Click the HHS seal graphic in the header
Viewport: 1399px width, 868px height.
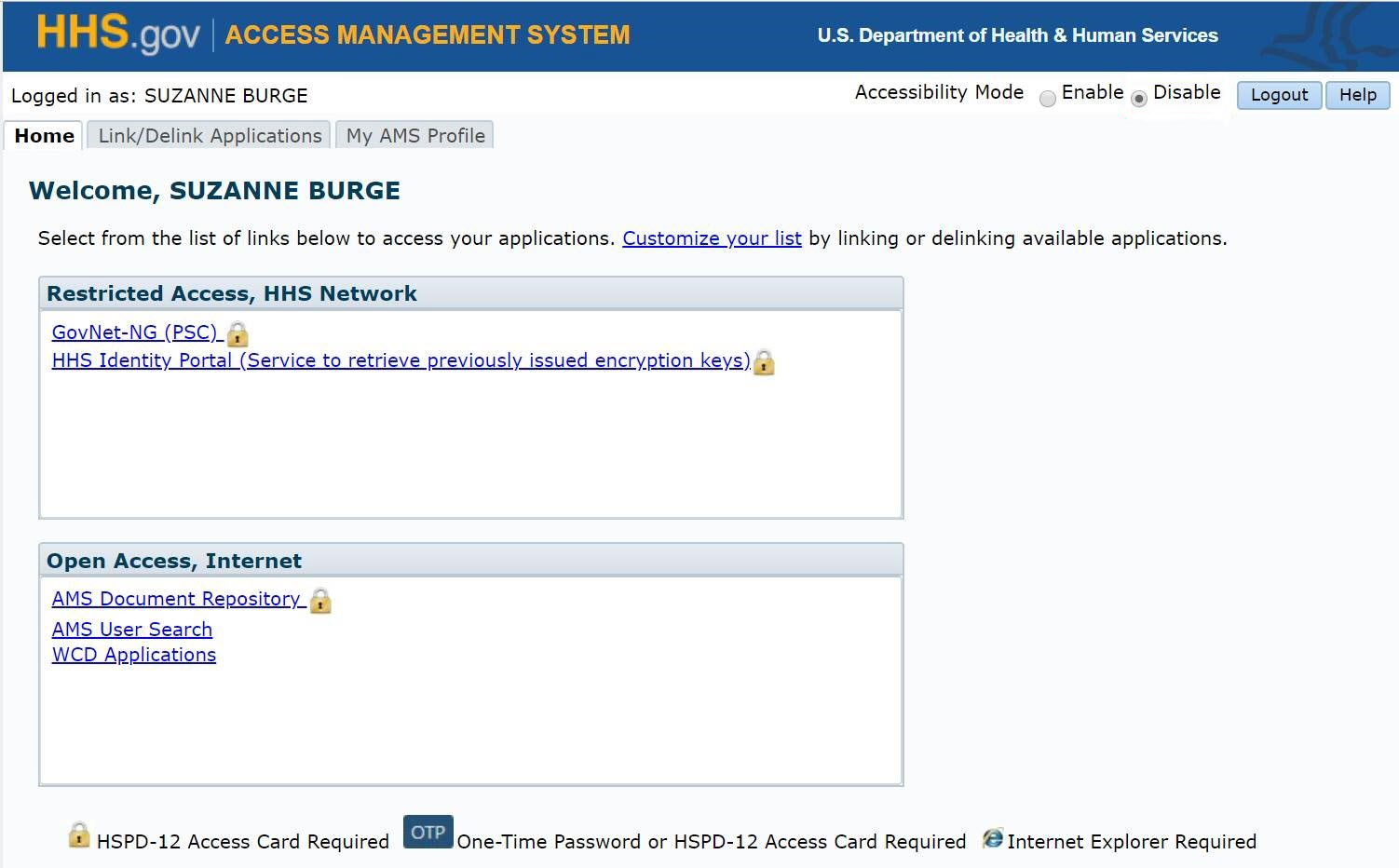pyautogui.click(x=1341, y=33)
